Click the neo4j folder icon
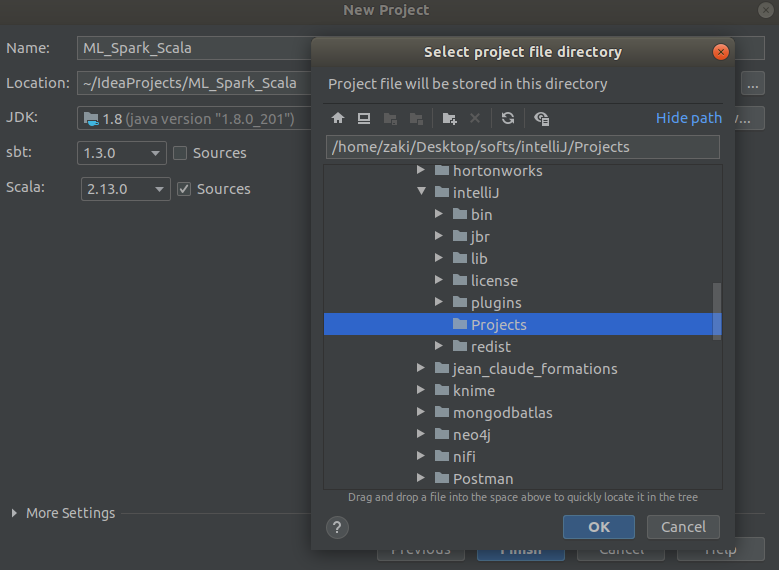This screenshot has height=570, width=779. [442, 434]
